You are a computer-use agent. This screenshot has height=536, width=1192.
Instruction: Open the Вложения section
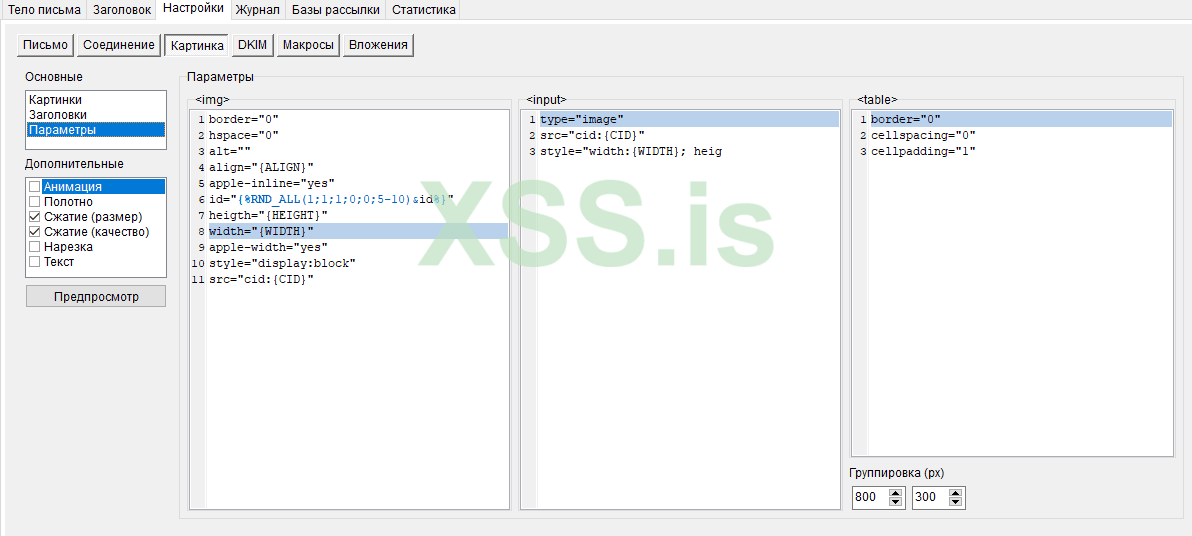pos(378,45)
